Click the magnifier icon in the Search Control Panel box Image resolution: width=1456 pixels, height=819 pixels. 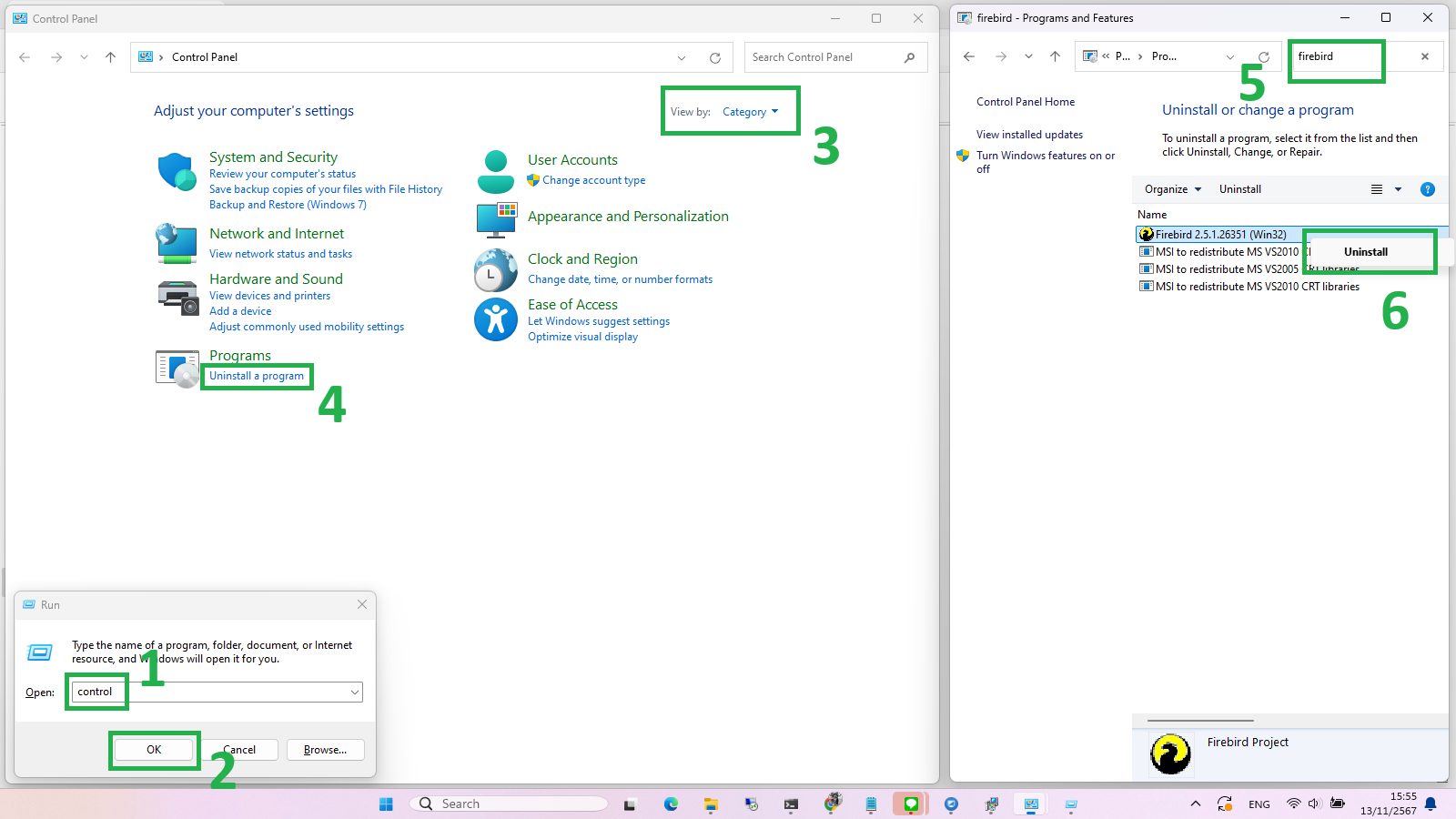click(x=909, y=57)
